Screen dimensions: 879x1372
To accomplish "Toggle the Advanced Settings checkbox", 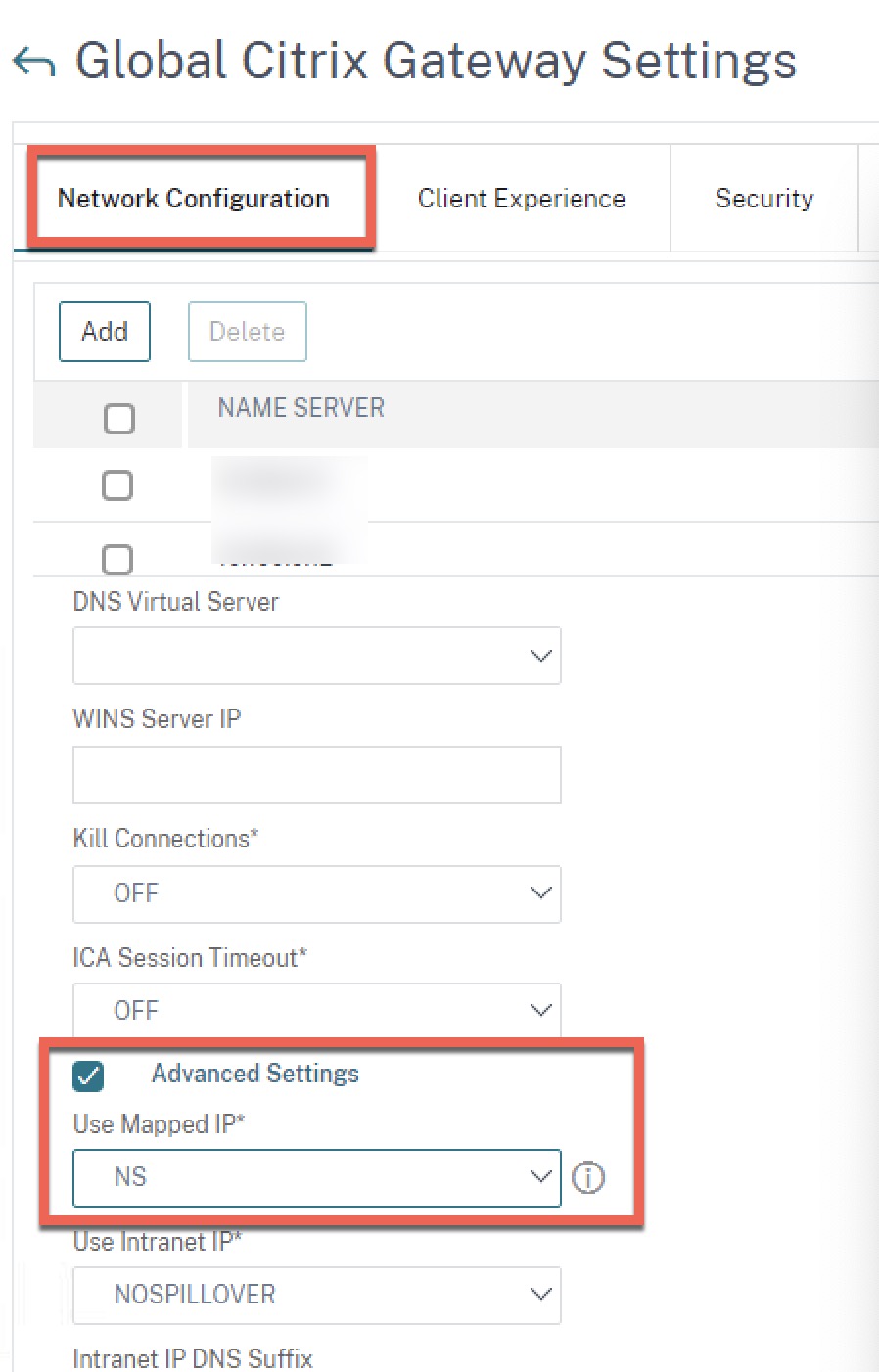I will tap(88, 1075).
